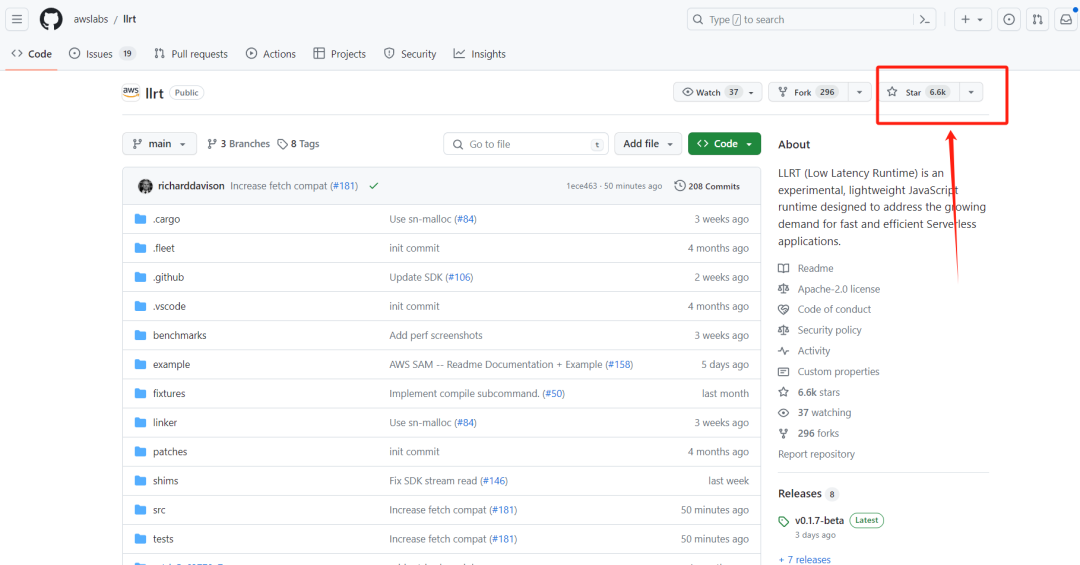Open the linker folder
This screenshot has width=1080, height=565.
[165, 422]
